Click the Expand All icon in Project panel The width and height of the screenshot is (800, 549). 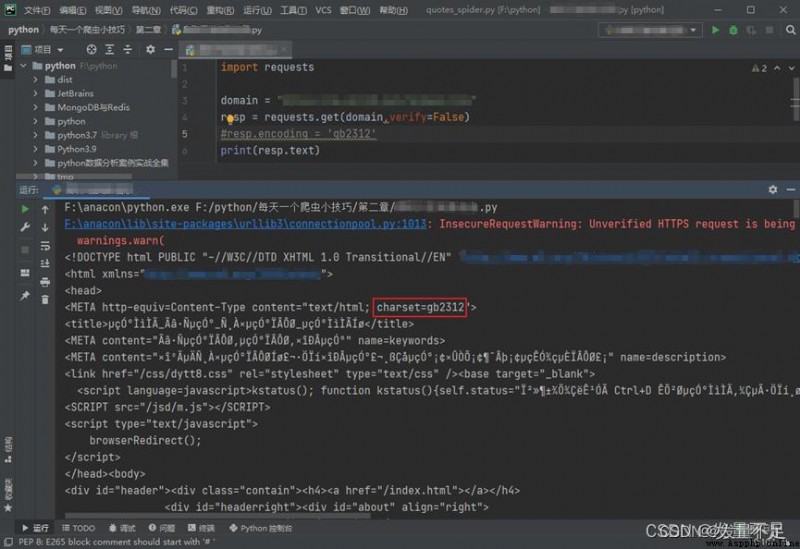pos(110,49)
